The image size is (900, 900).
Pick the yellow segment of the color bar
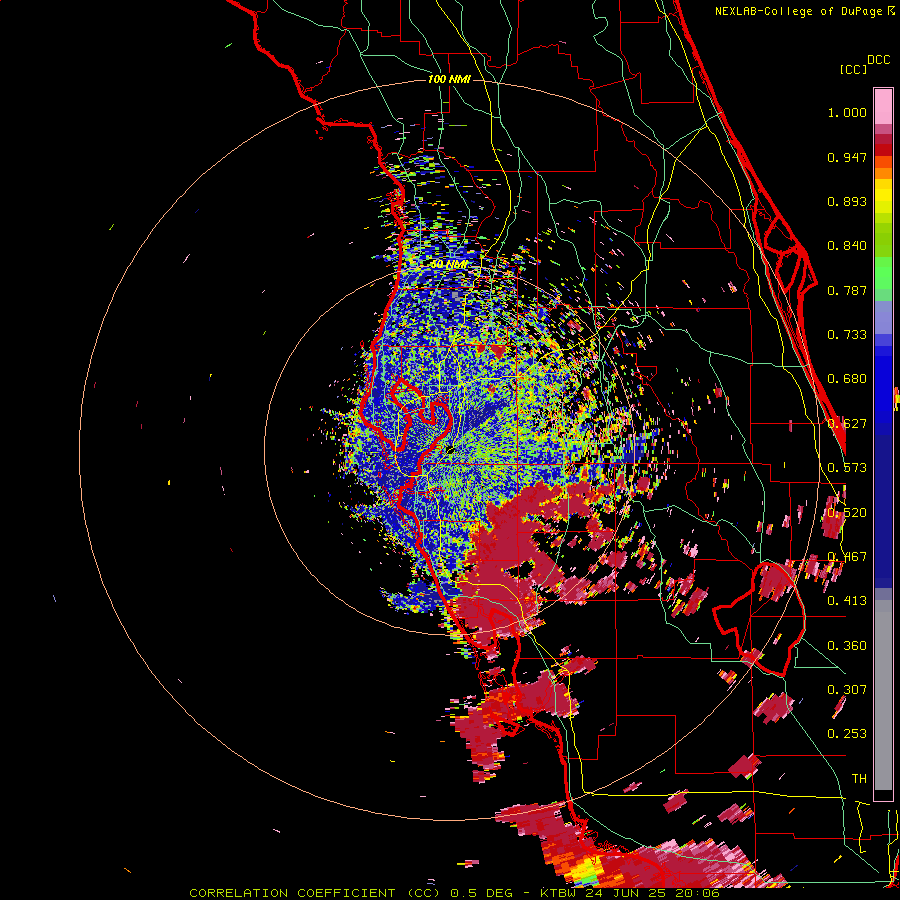tap(883, 196)
